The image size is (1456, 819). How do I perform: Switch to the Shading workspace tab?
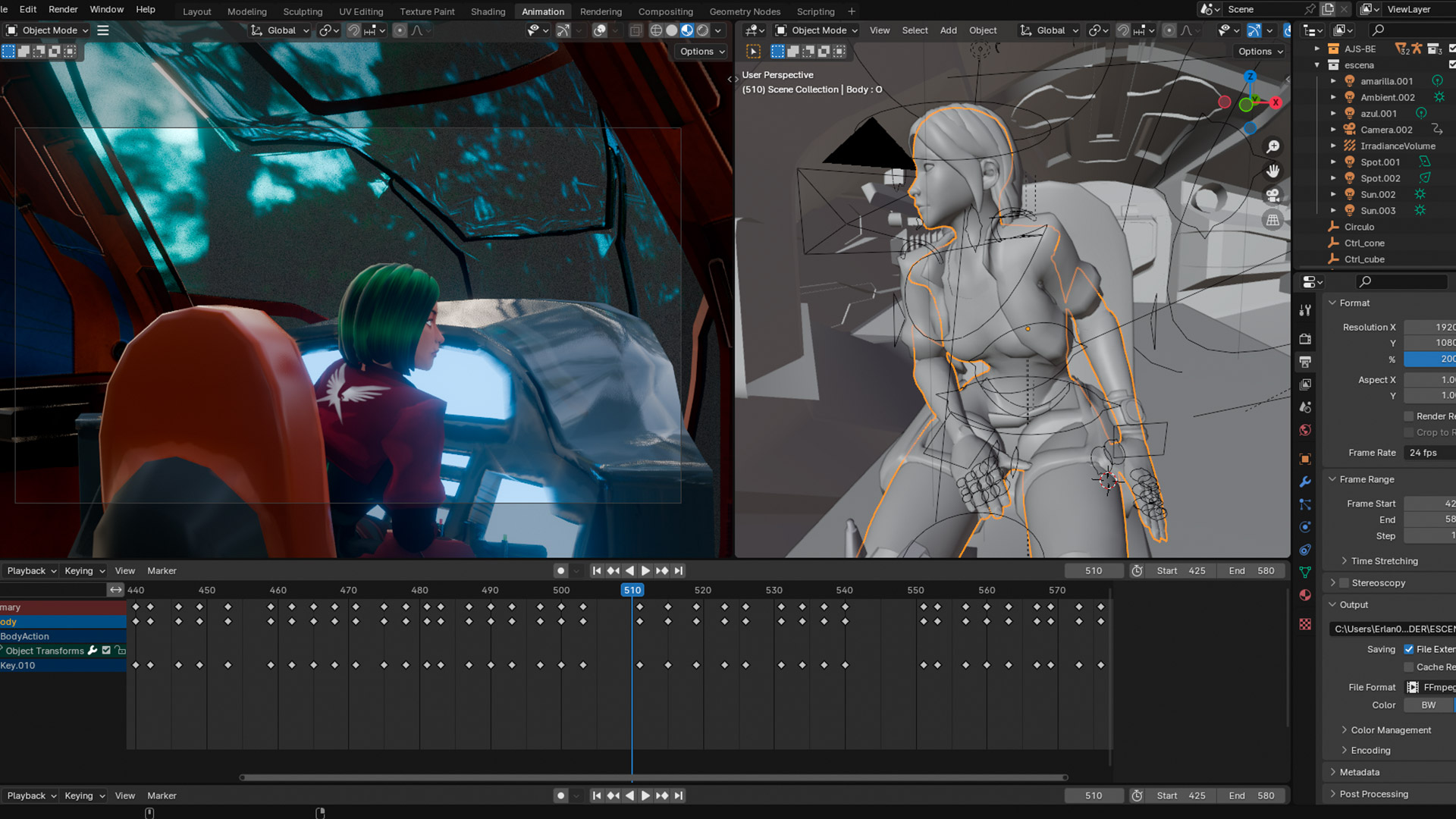[488, 11]
